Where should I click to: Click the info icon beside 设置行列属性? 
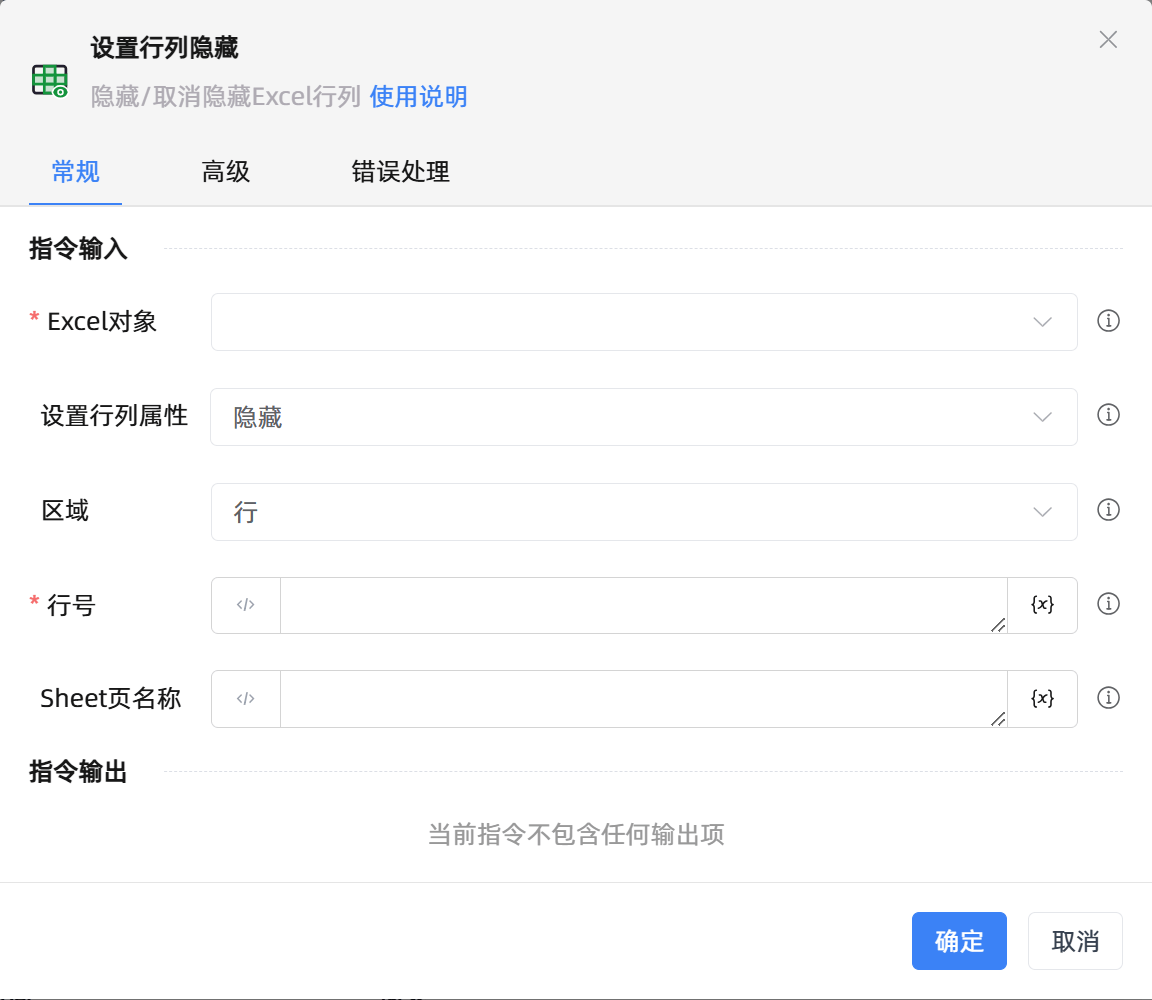pyautogui.click(x=1108, y=415)
